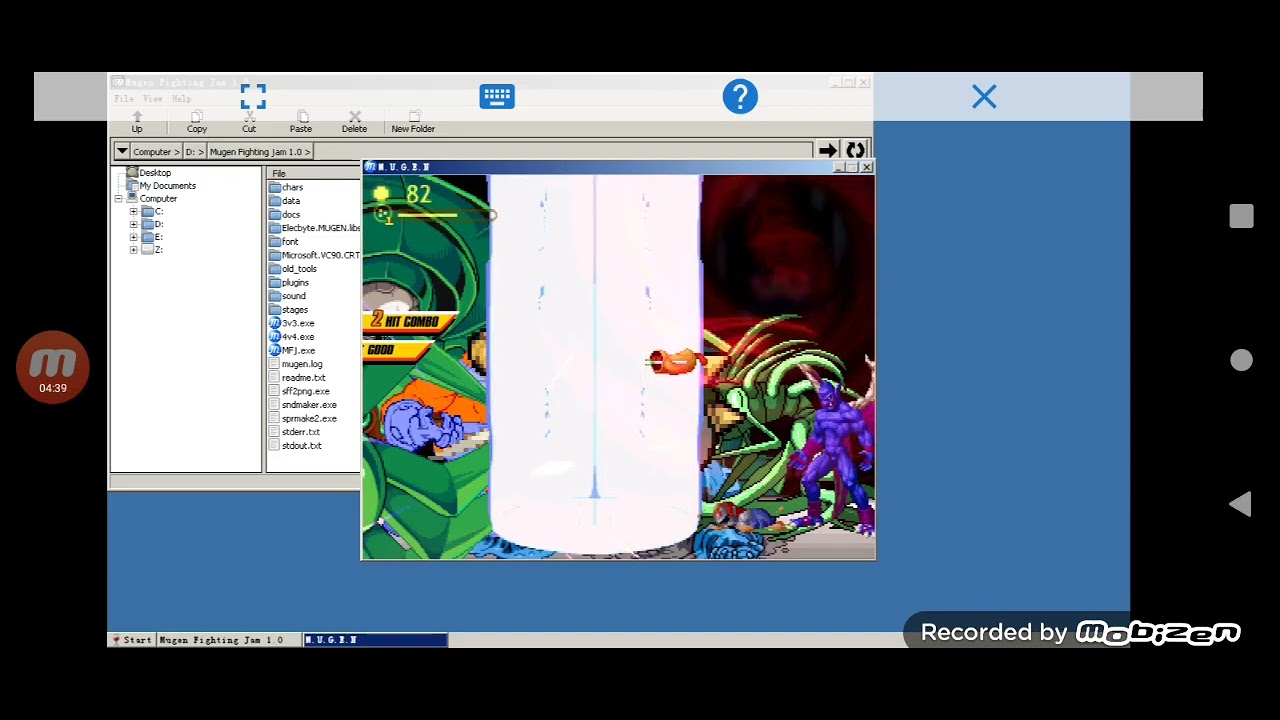Viewport: 1280px width, 720px height.
Task: Close the overlay with the blue X
Action: pos(984,96)
